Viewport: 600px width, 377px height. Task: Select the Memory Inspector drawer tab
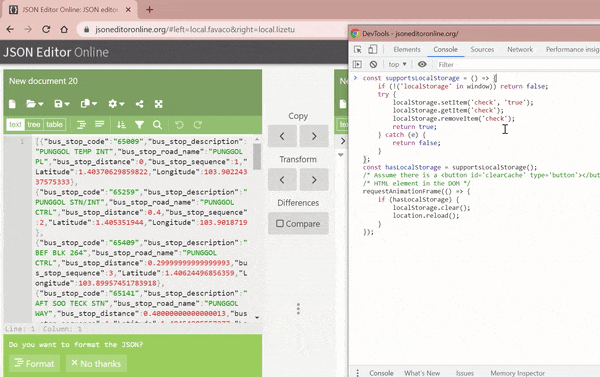(517, 372)
